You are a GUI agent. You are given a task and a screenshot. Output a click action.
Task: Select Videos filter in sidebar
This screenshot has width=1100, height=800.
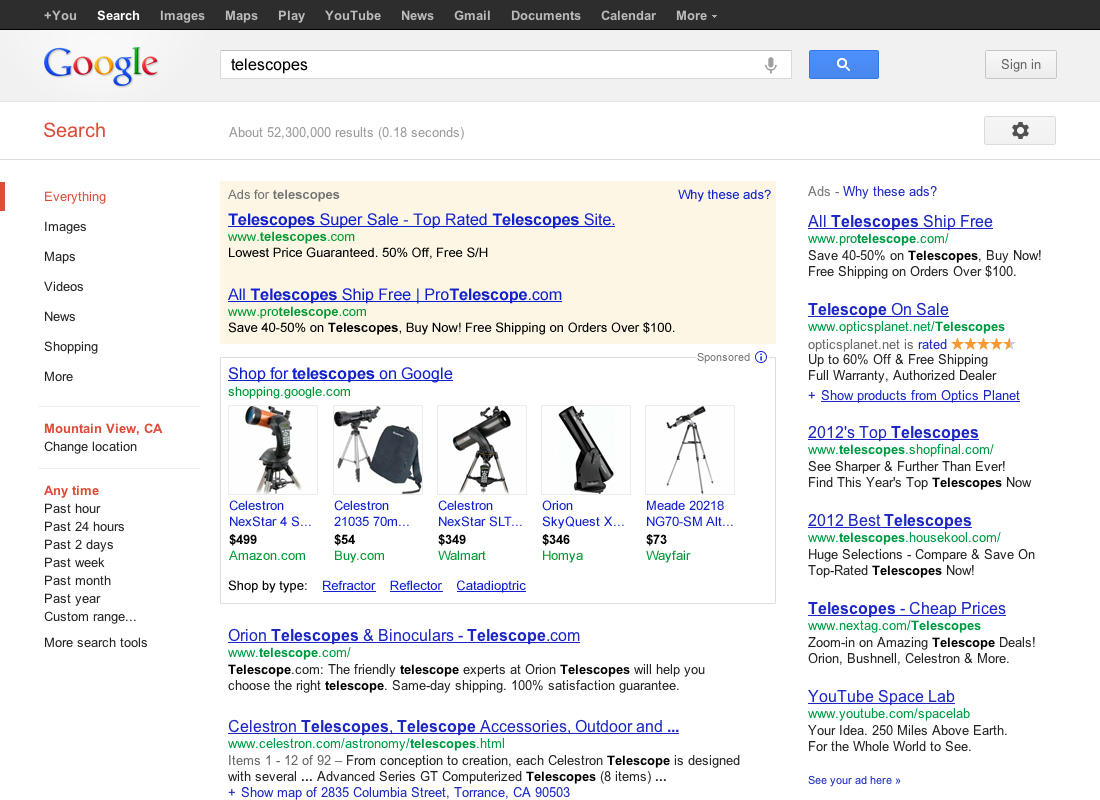tap(63, 286)
